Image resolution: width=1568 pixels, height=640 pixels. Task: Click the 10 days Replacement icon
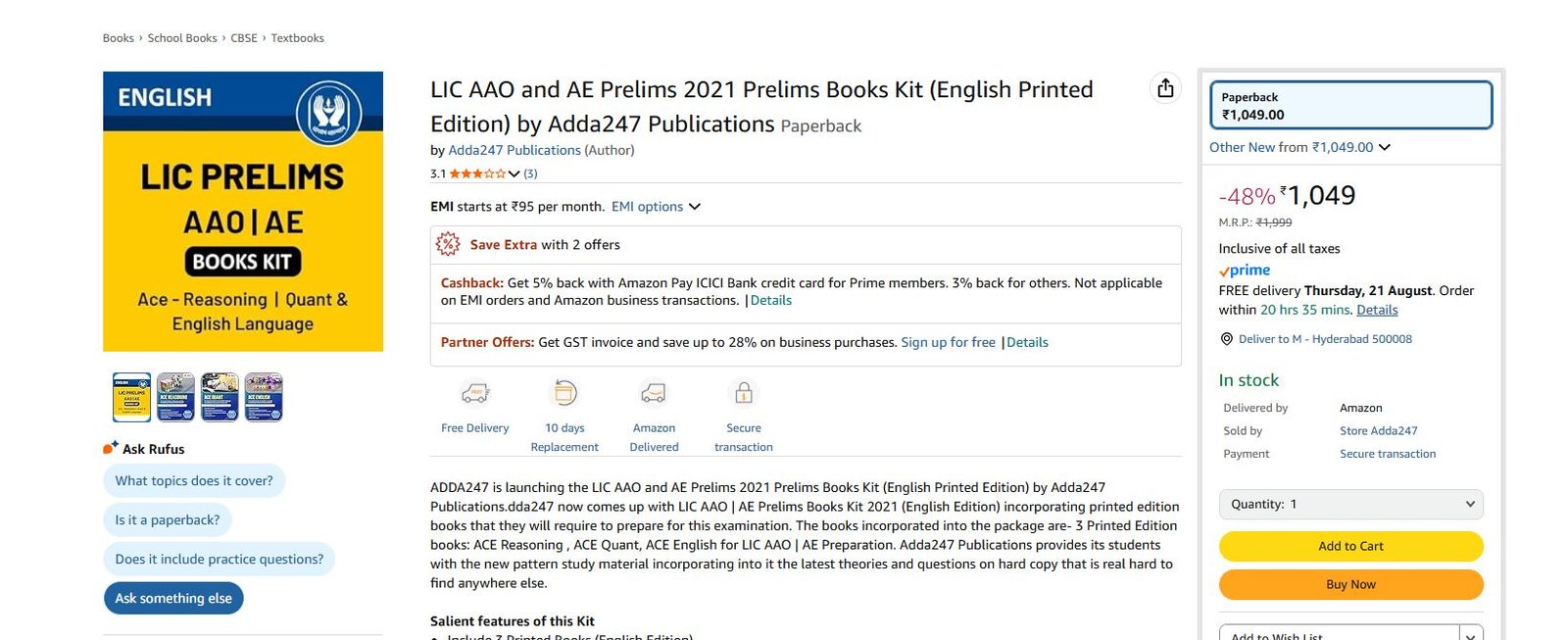[x=565, y=393]
